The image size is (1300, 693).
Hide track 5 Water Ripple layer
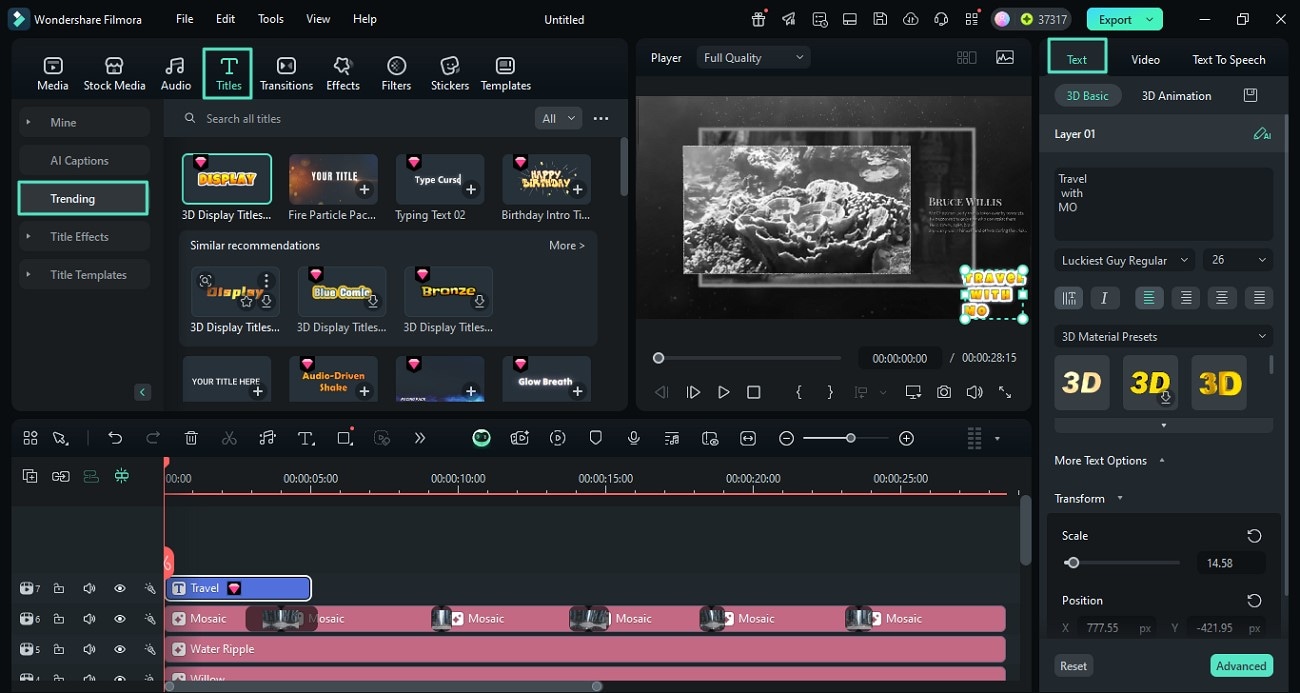[x=120, y=649]
